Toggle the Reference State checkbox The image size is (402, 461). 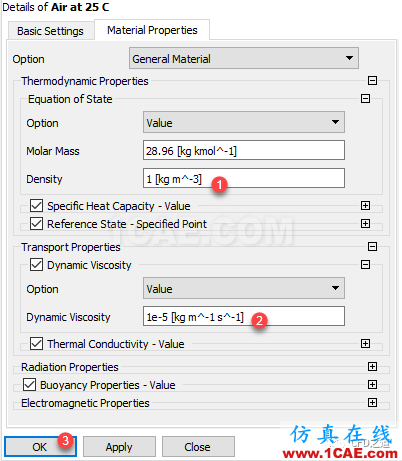tap(36, 224)
